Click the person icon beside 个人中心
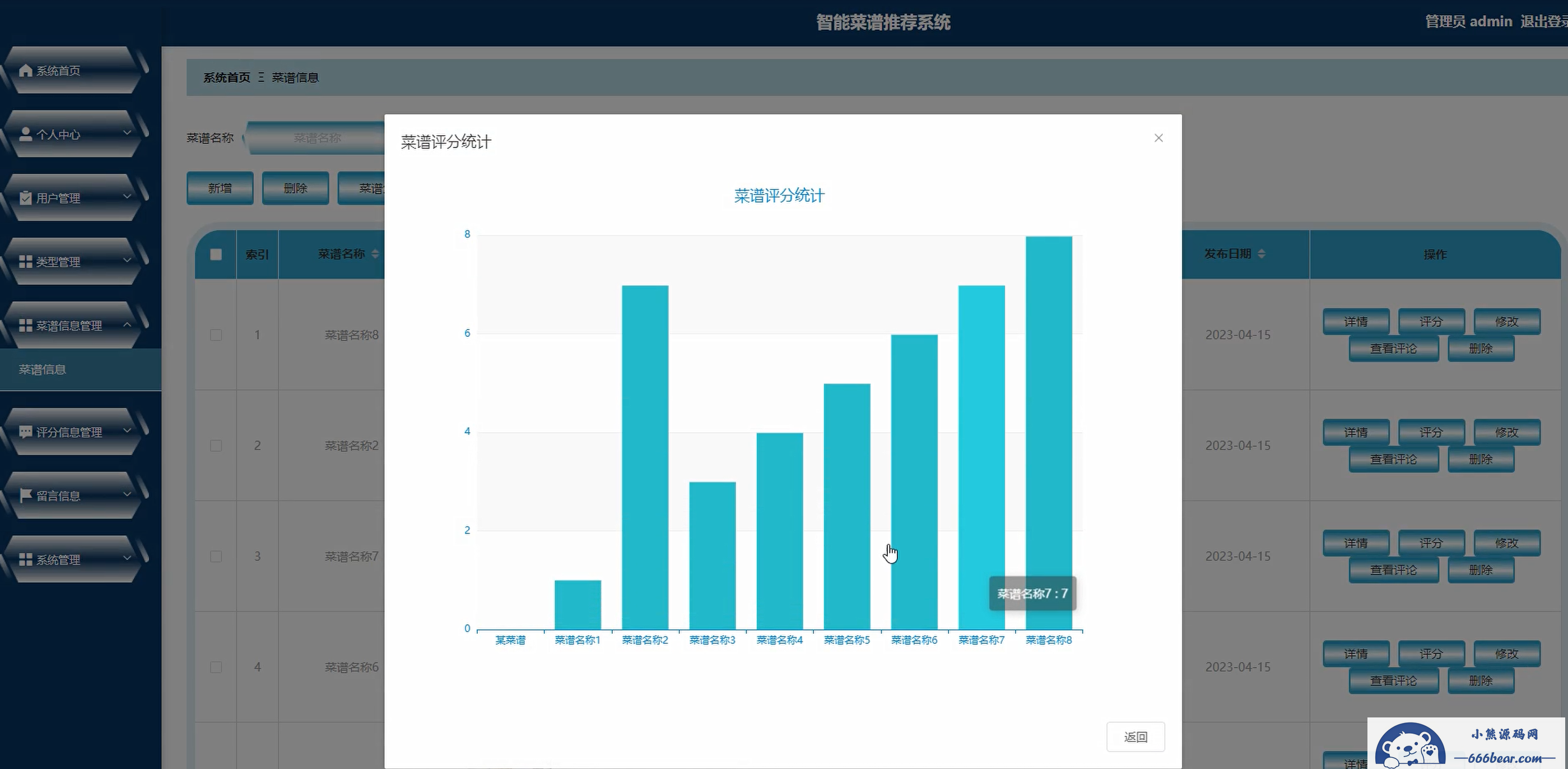 [x=25, y=135]
